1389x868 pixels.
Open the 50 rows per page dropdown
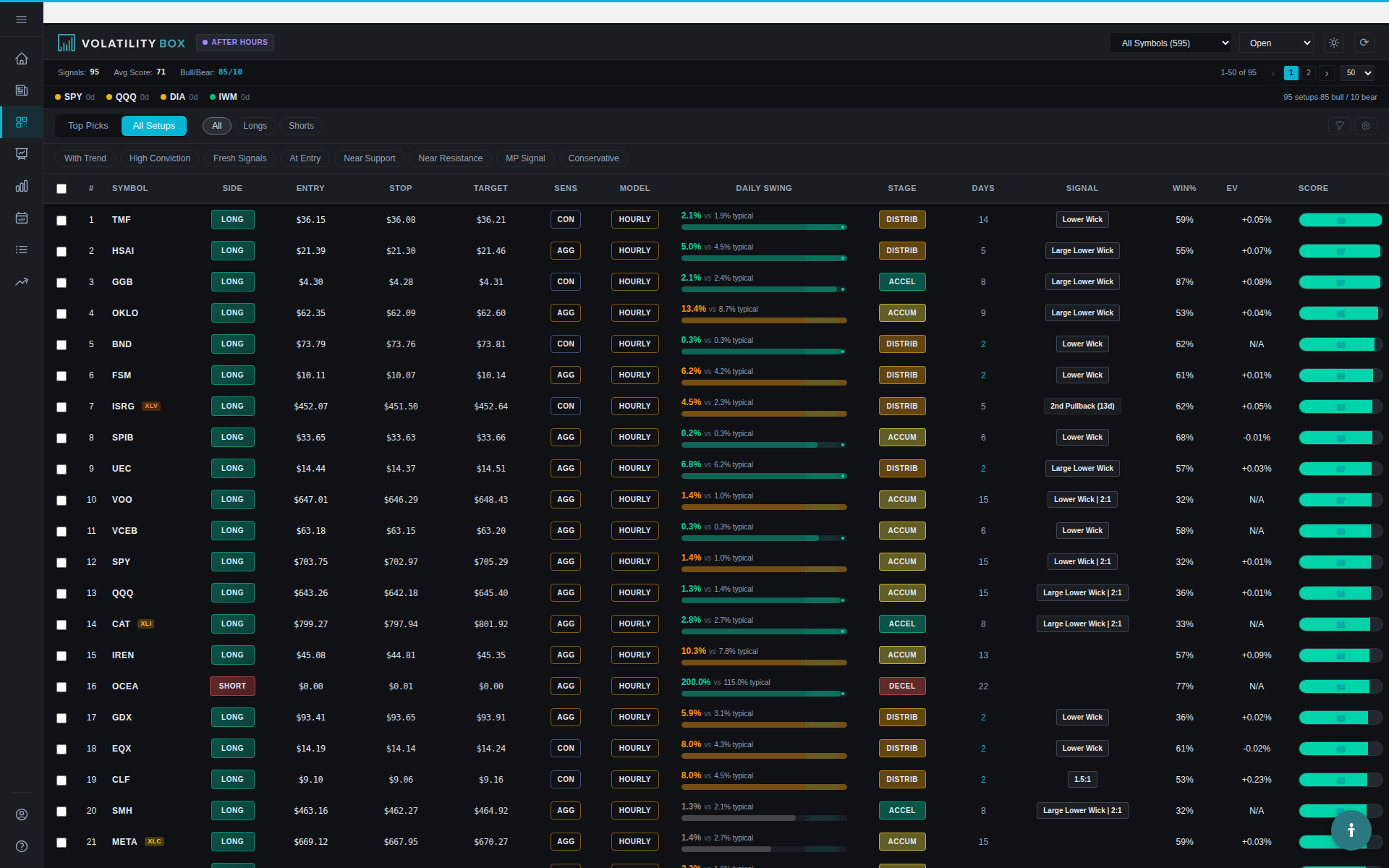(1357, 73)
